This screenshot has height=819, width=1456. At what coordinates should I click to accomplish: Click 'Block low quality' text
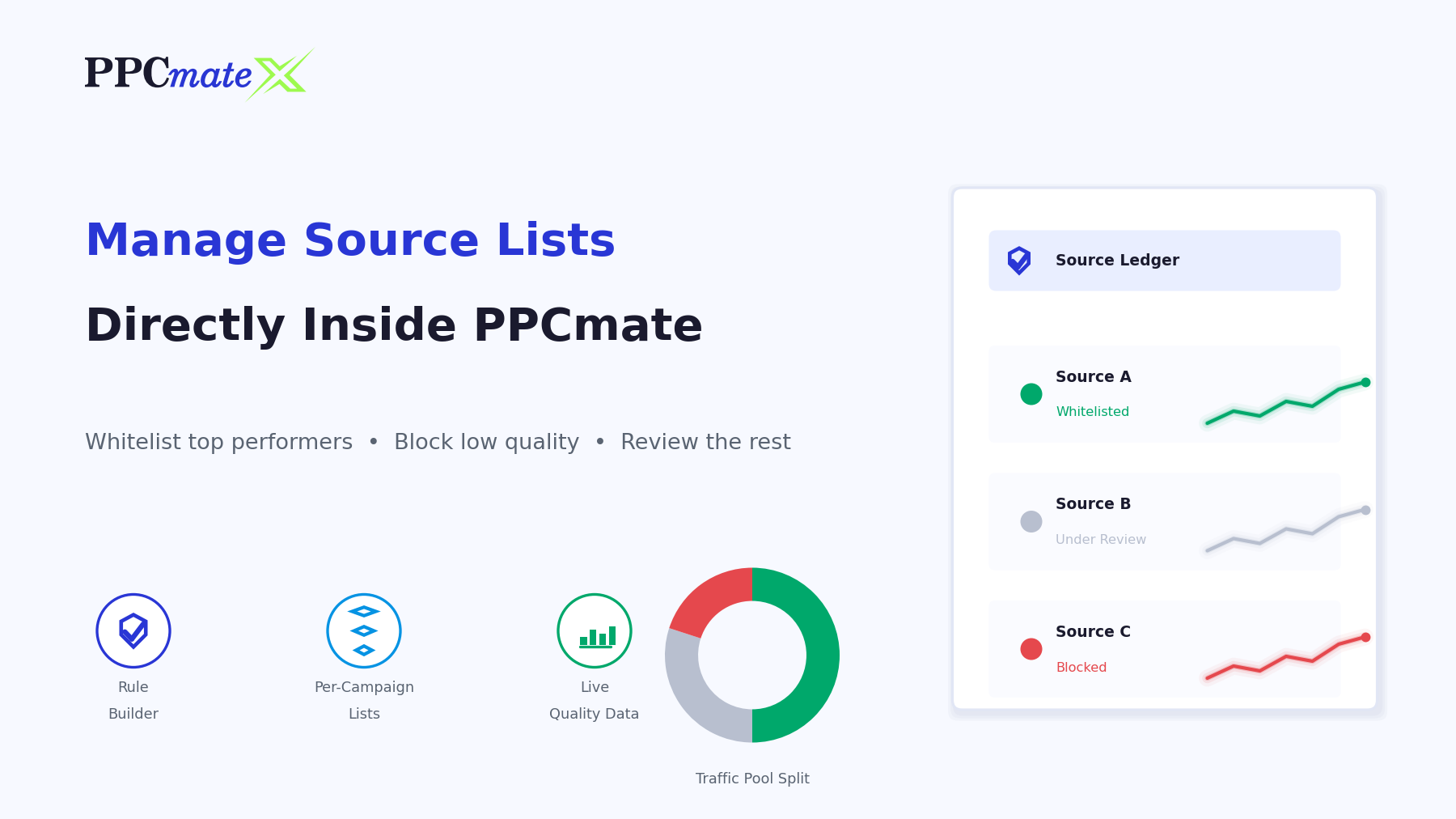tap(487, 442)
